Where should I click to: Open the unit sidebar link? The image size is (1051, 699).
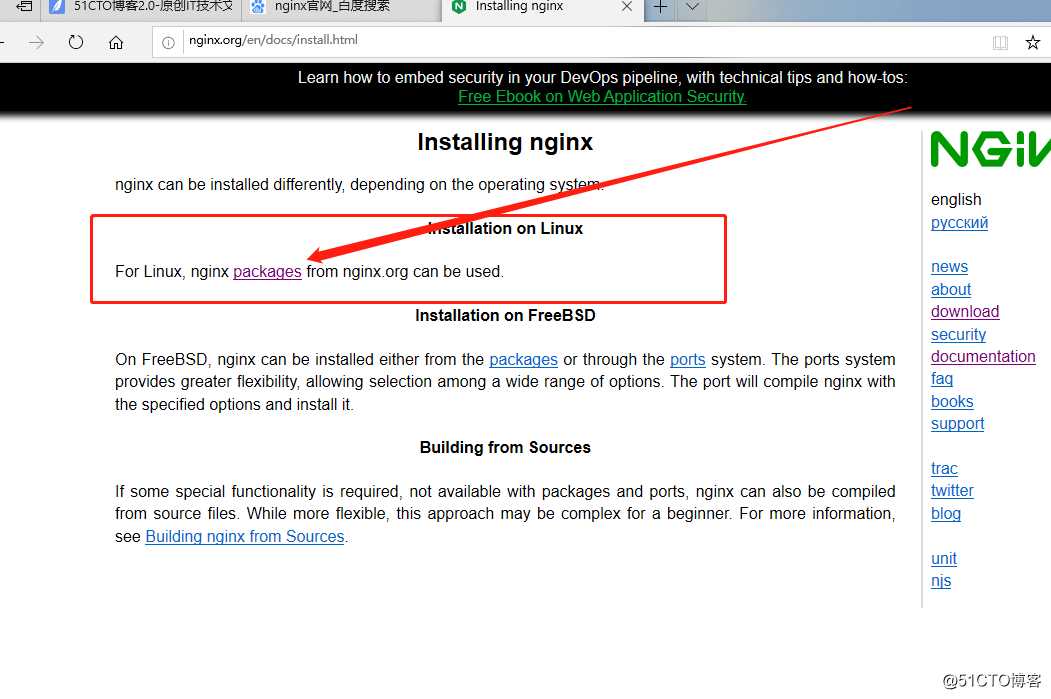pos(944,558)
